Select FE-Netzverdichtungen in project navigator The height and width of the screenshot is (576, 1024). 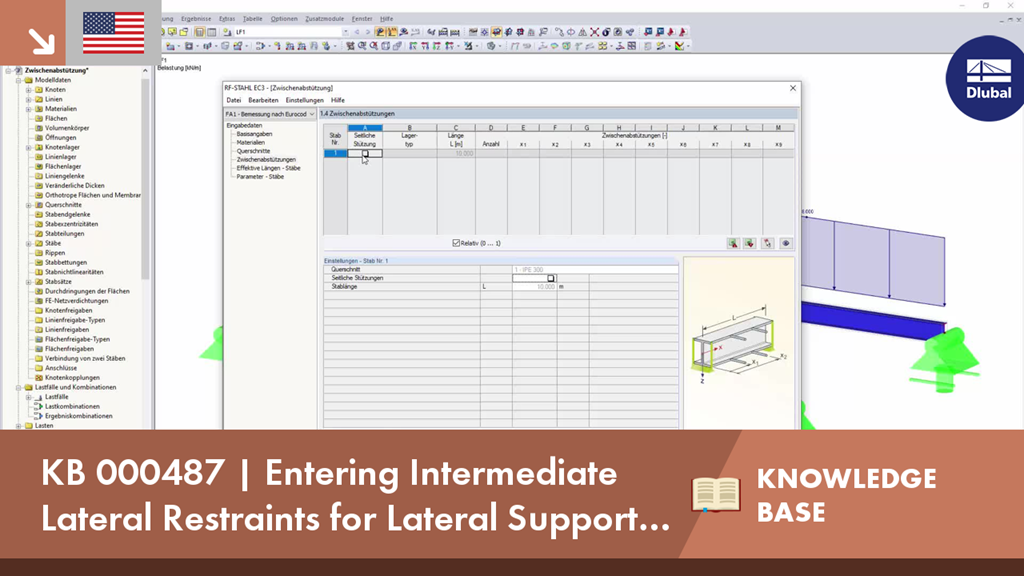coord(76,300)
